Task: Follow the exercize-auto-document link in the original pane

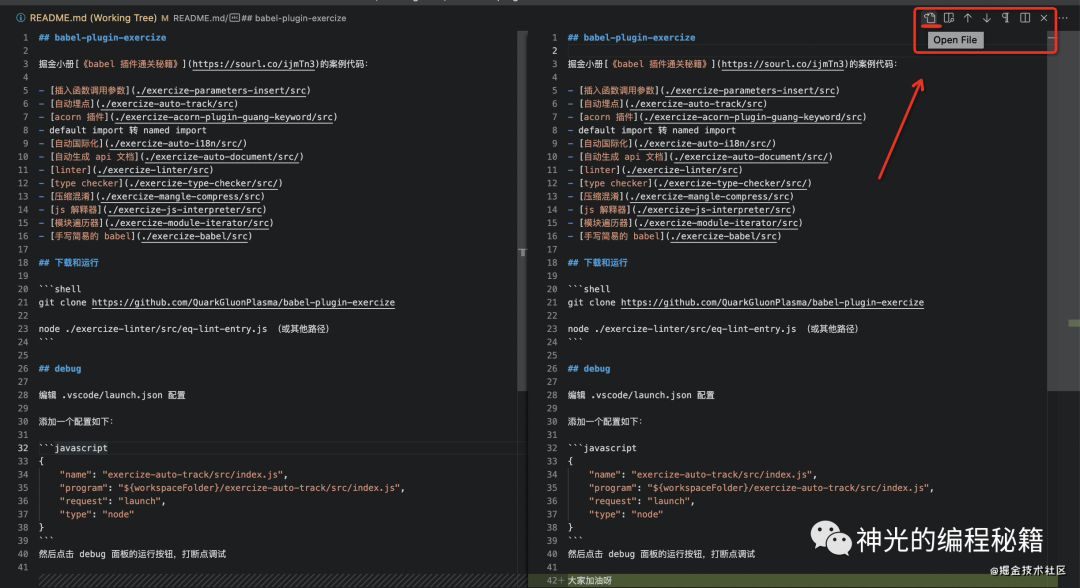Action: point(223,156)
